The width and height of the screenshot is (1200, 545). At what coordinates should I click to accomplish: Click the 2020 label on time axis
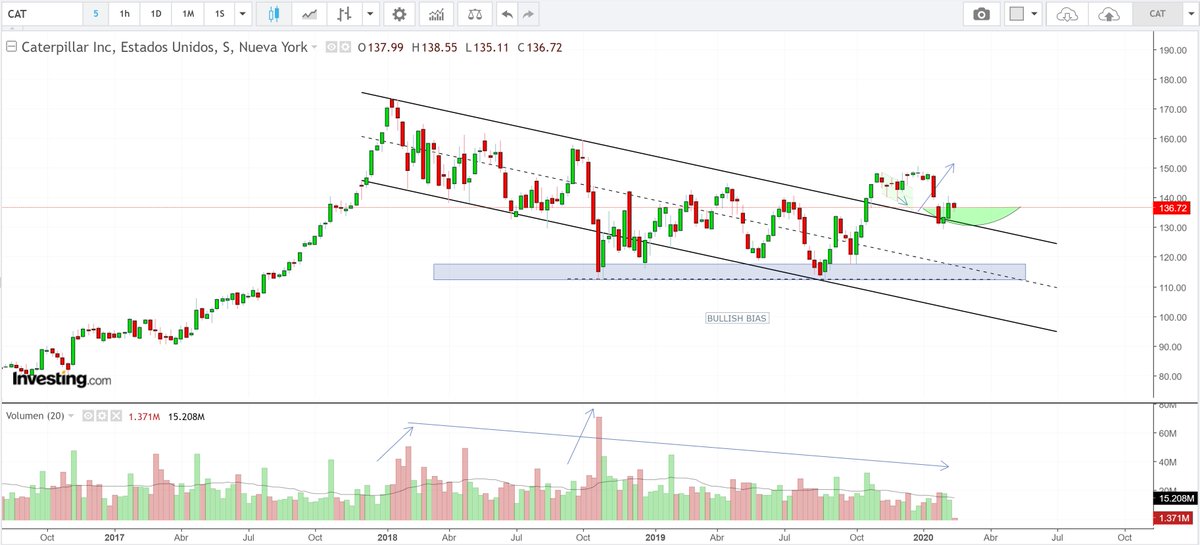[923, 536]
